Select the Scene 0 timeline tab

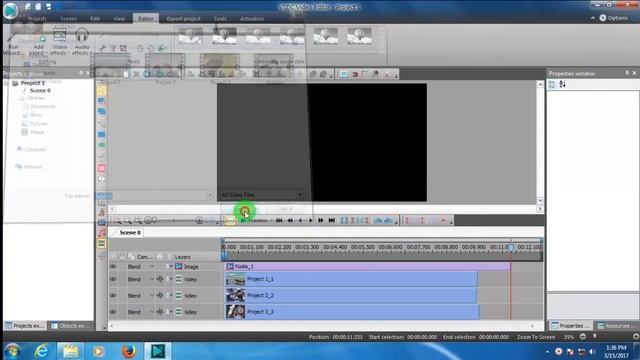[x=130, y=233]
